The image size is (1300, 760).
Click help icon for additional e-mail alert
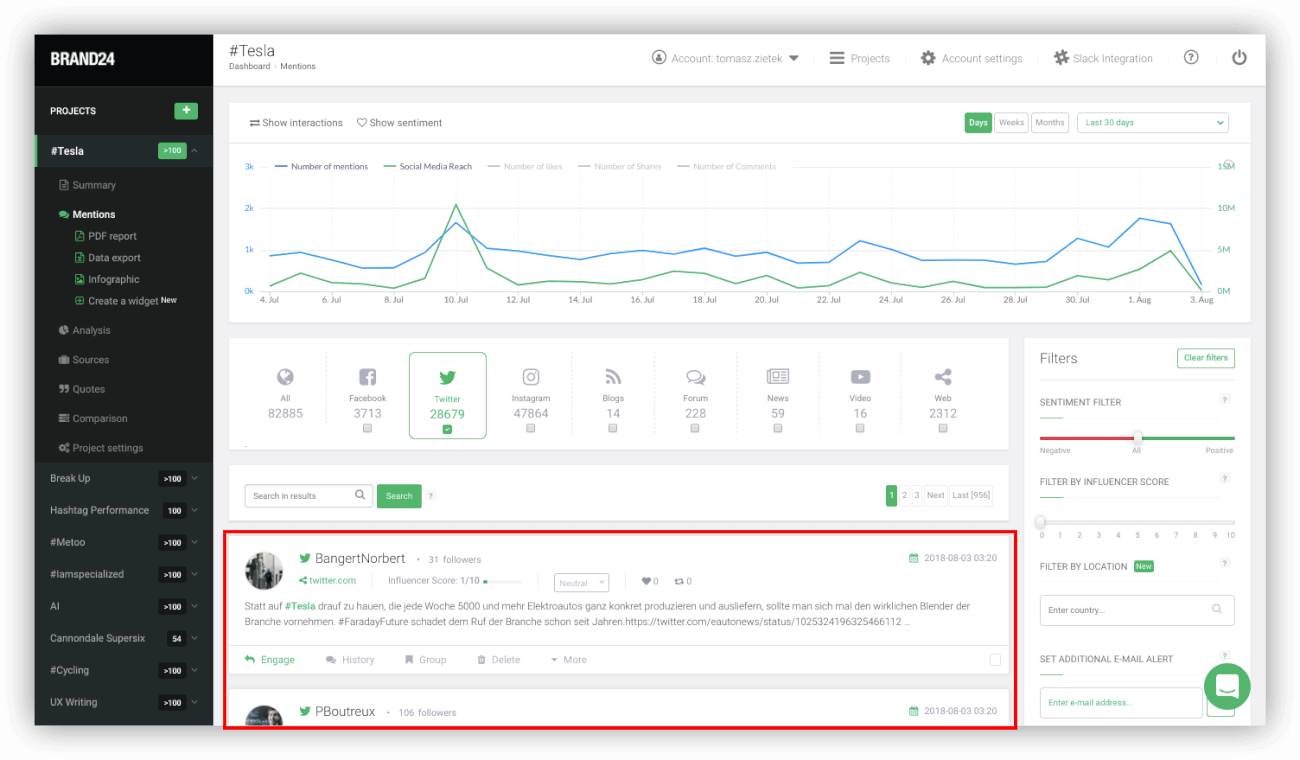pos(1225,657)
